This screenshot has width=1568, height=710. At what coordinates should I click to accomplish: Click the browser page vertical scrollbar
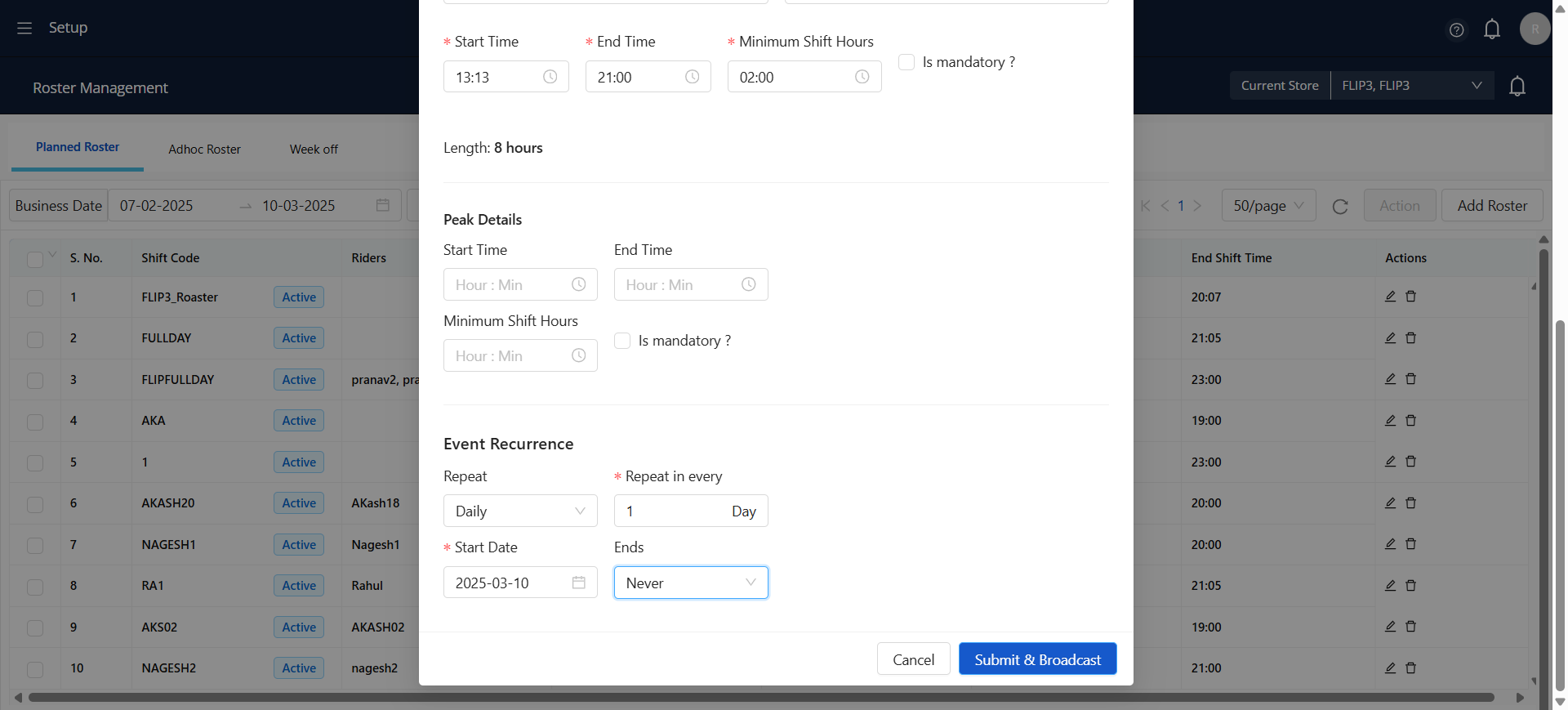(1561, 507)
